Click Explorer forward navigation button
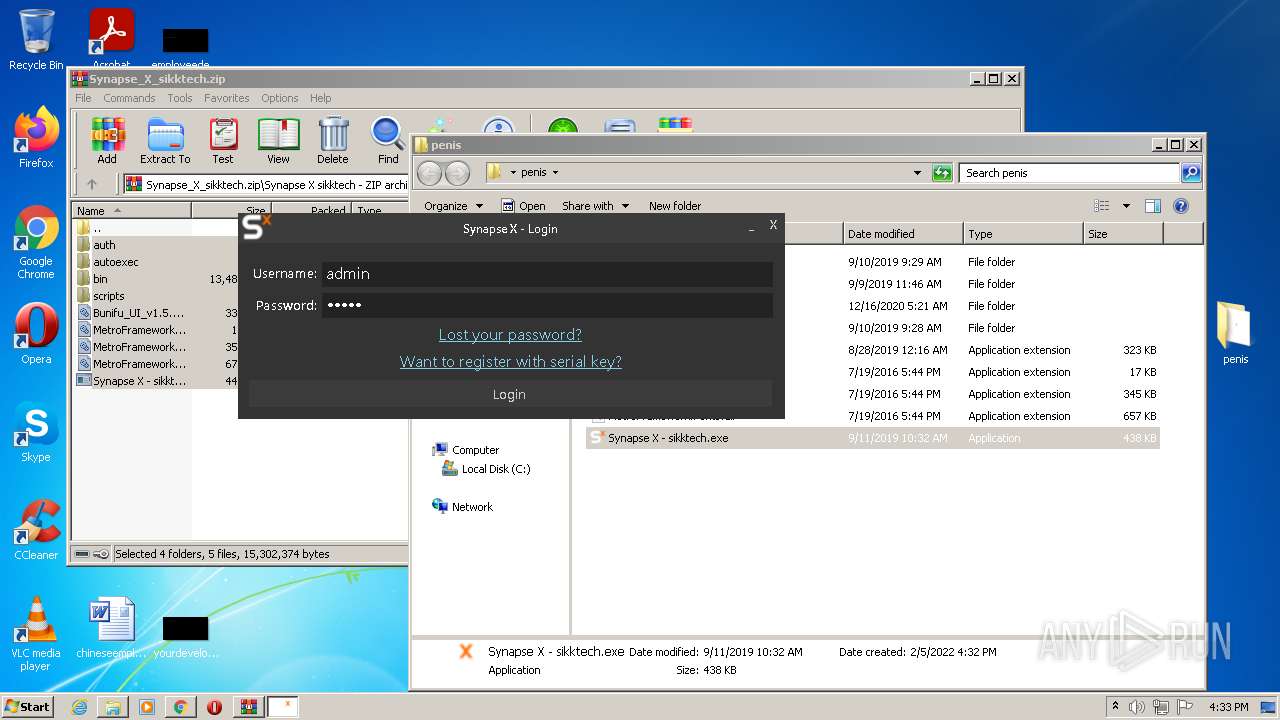 pyautogui.click(x=457, y=173)
